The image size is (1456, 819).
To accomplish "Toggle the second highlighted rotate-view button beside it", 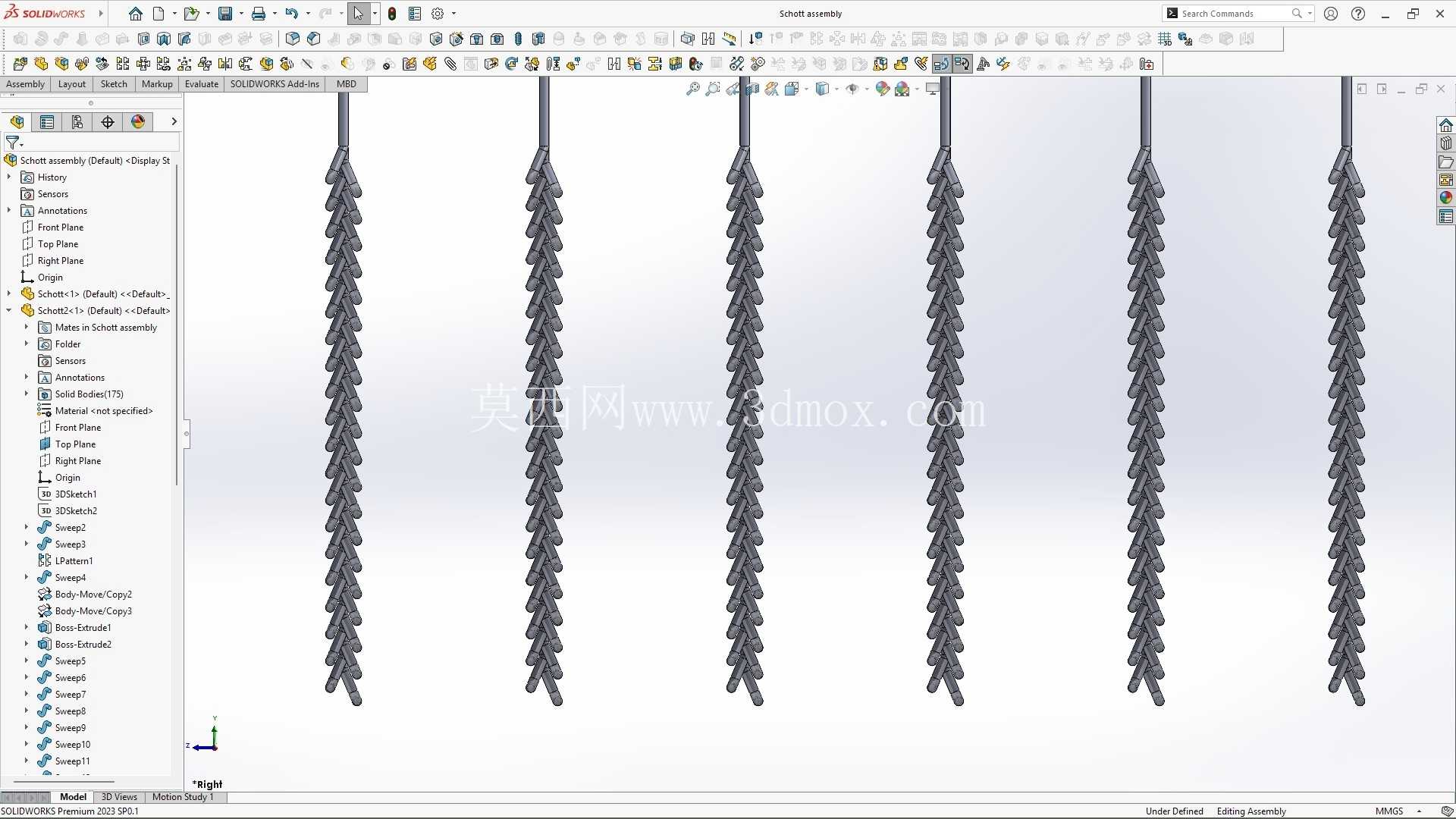I will coord(962,64).
